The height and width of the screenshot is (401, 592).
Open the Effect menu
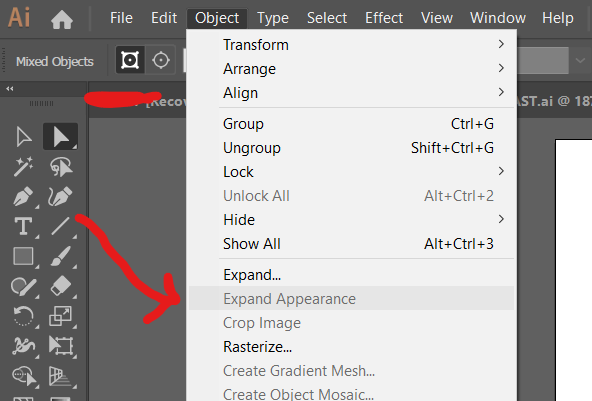pyautogui.click(x=384, y=18)
